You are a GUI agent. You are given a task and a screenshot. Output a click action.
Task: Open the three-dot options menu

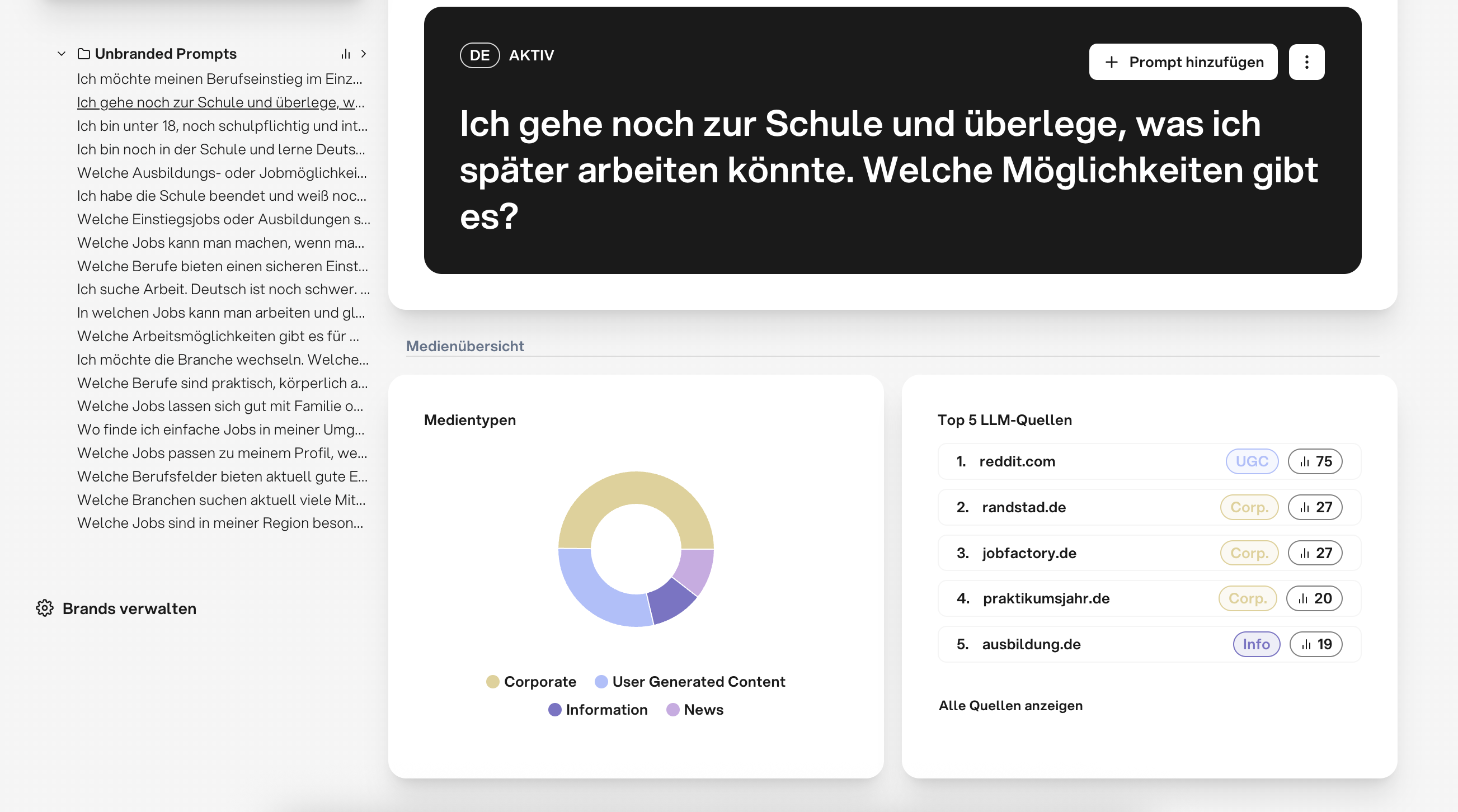point(1306,62)
